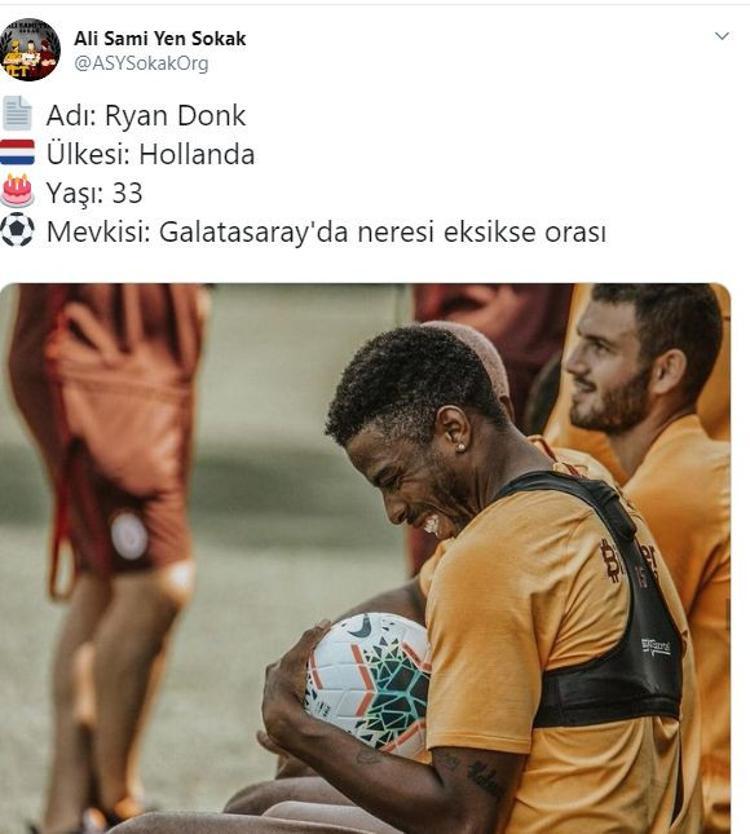
Task: Click the birthday cake emoji
Action: point(17,191)
